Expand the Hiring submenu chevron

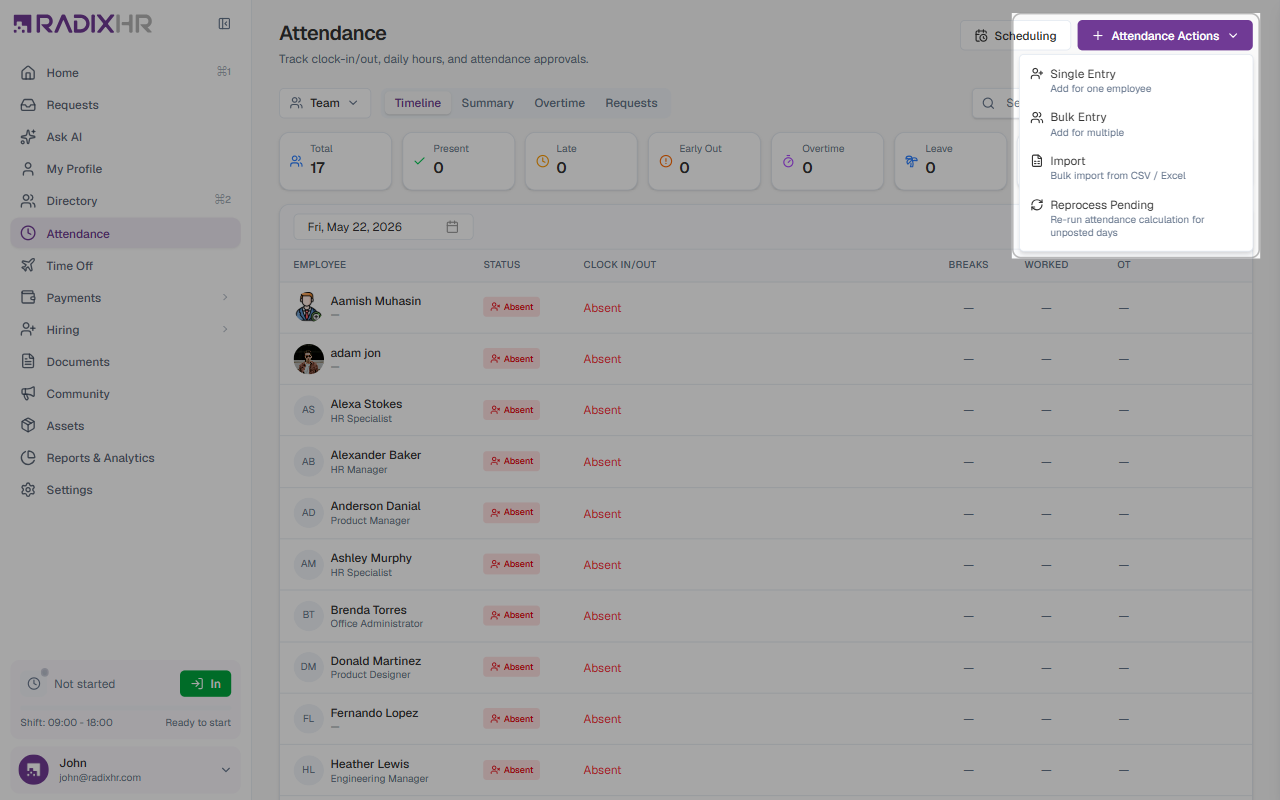pos(225,329)
